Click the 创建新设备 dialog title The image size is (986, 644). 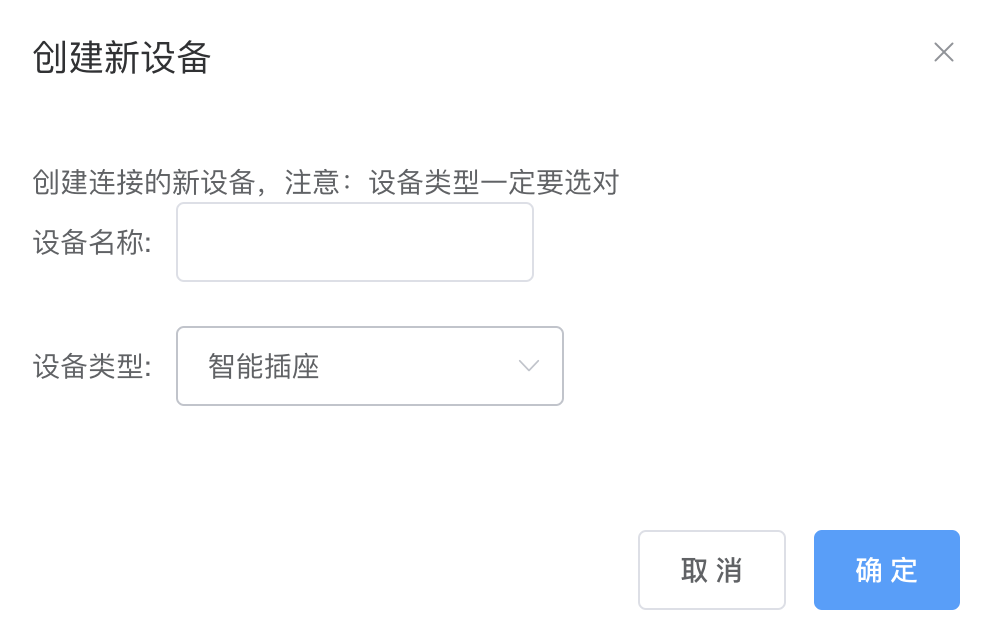(121, 57)
